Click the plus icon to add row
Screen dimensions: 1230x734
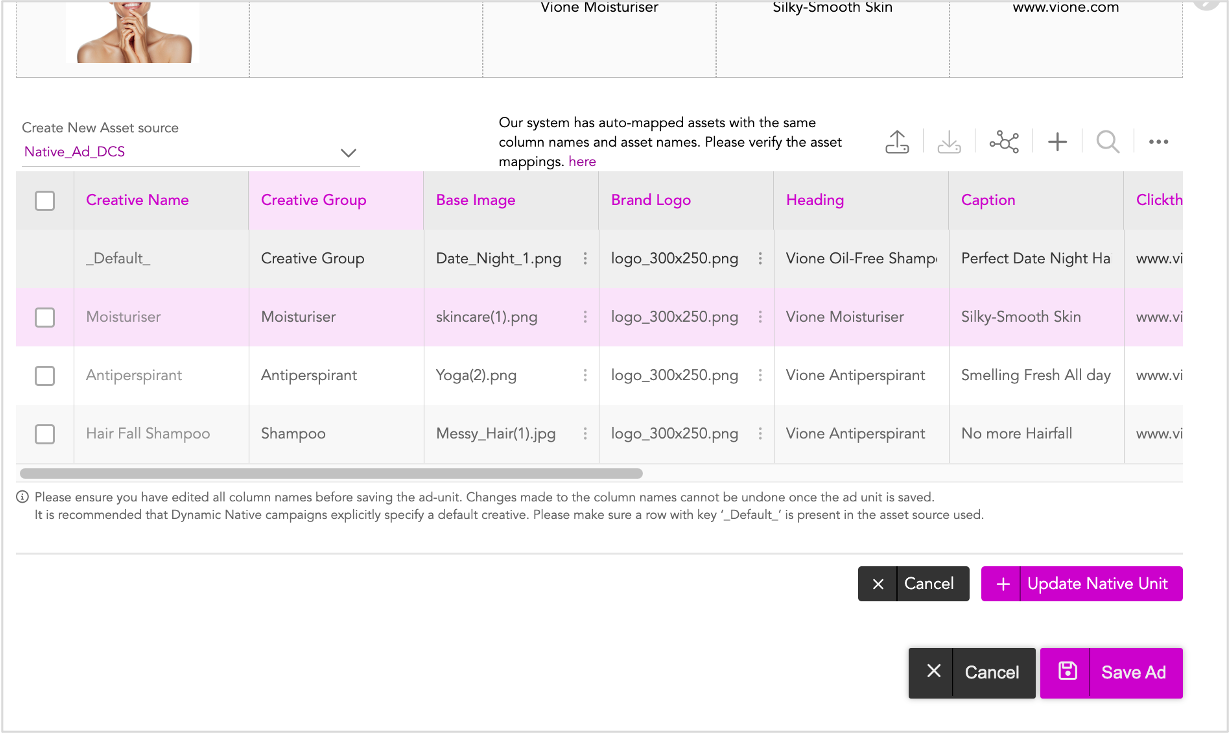point(1057,142)
